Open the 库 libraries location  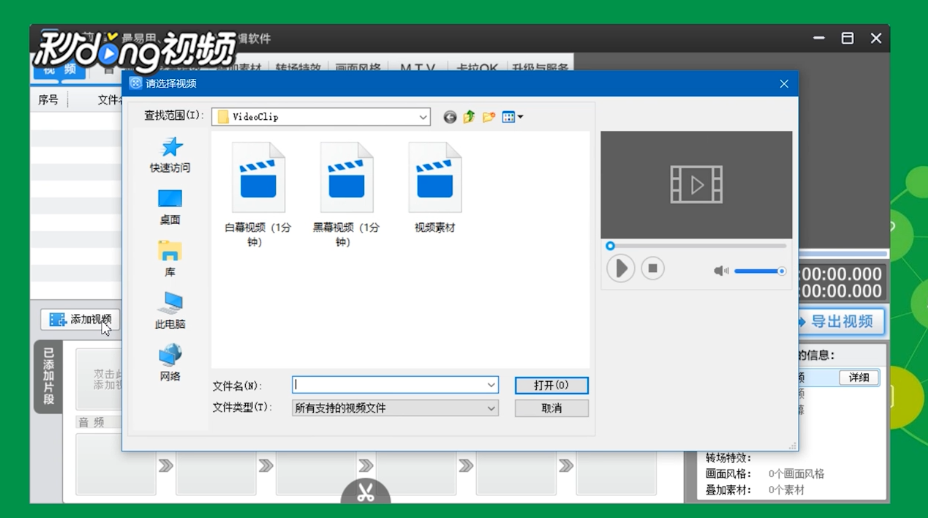(170, 259)
